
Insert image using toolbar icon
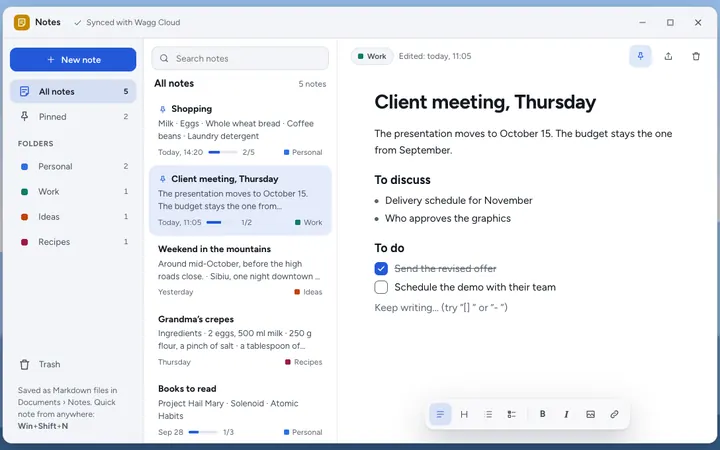591,414
